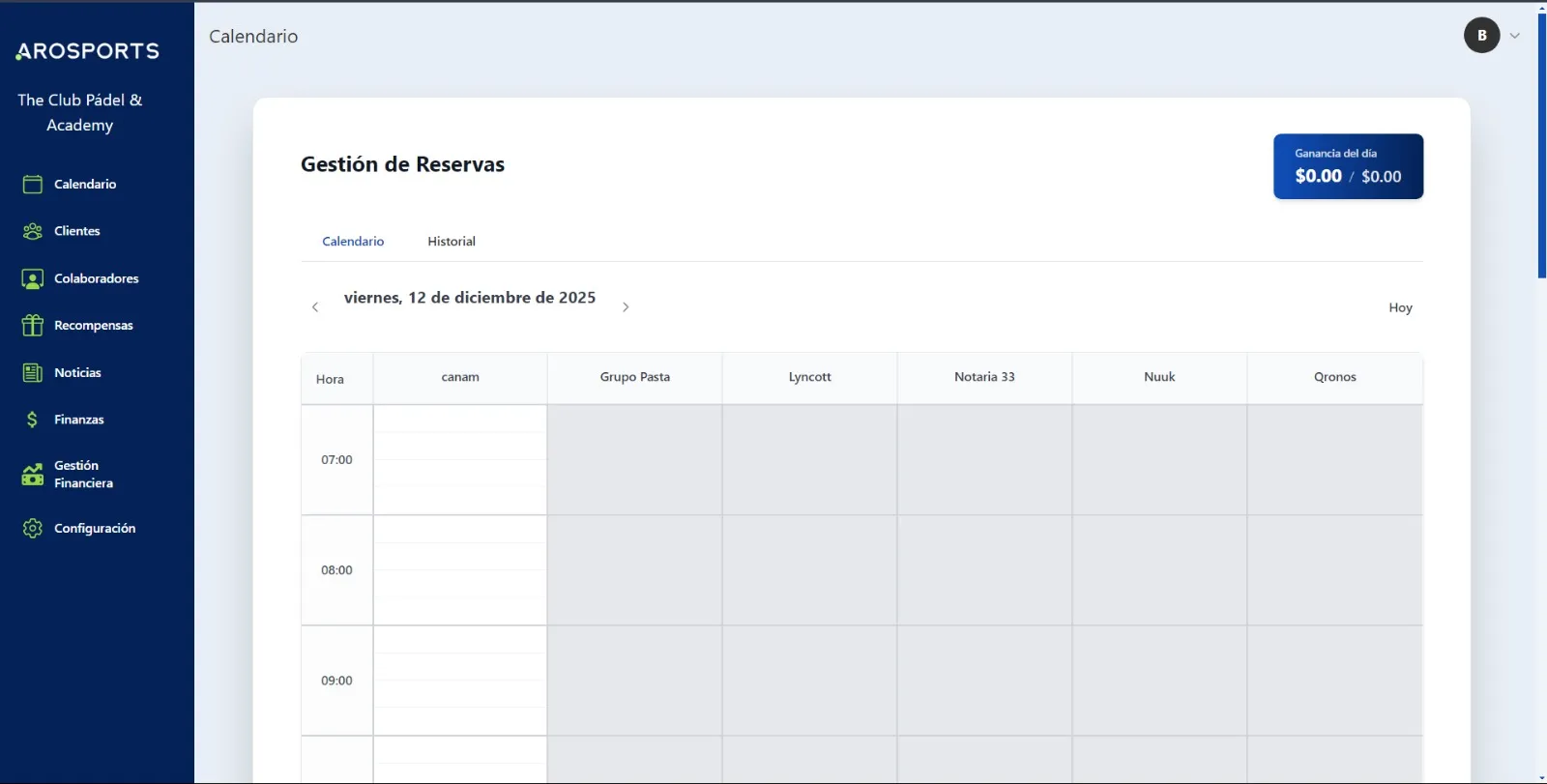The height and width of the screenshot is (784, 1547).
Task: Open Configuración in the sidebar menu
Action: 95,528
